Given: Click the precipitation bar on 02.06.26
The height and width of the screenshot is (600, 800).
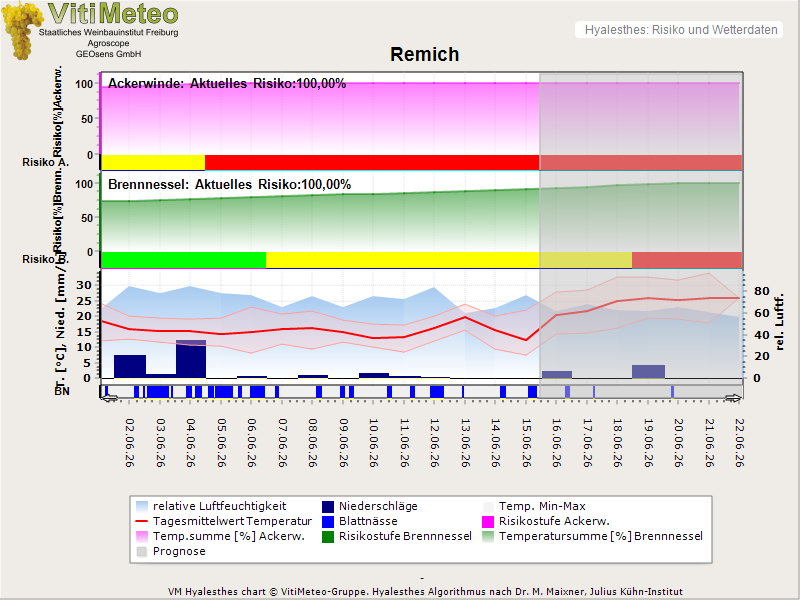Looking at the screenshot, I should pyautogui.click(x=130, y=366).
